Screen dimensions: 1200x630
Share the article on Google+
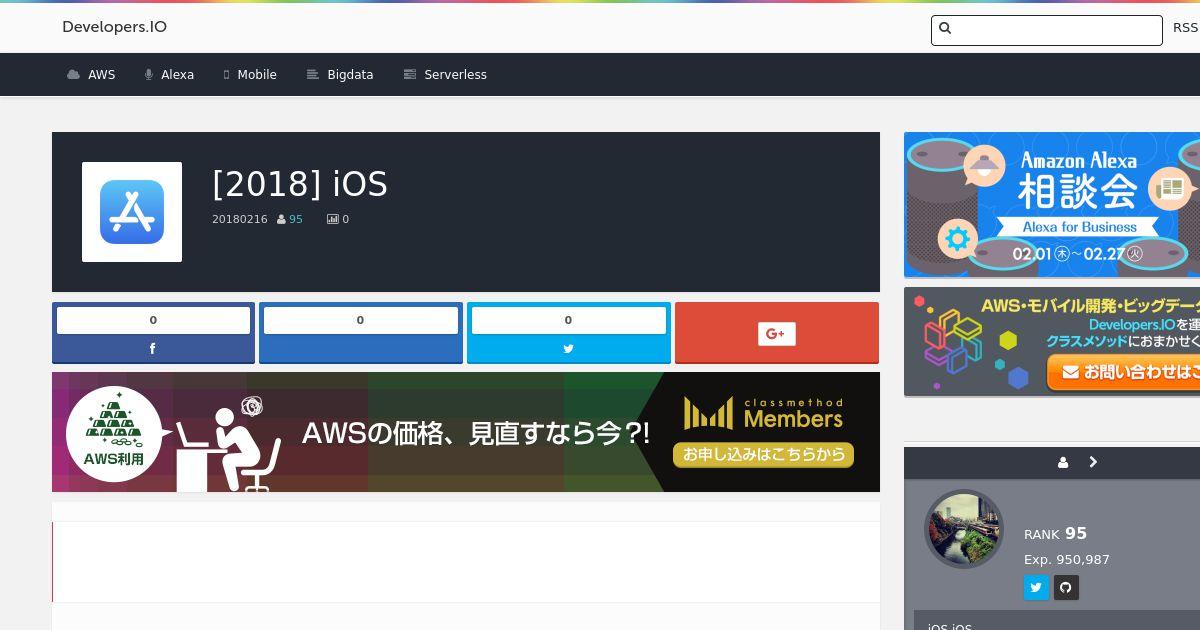[777, 333]
